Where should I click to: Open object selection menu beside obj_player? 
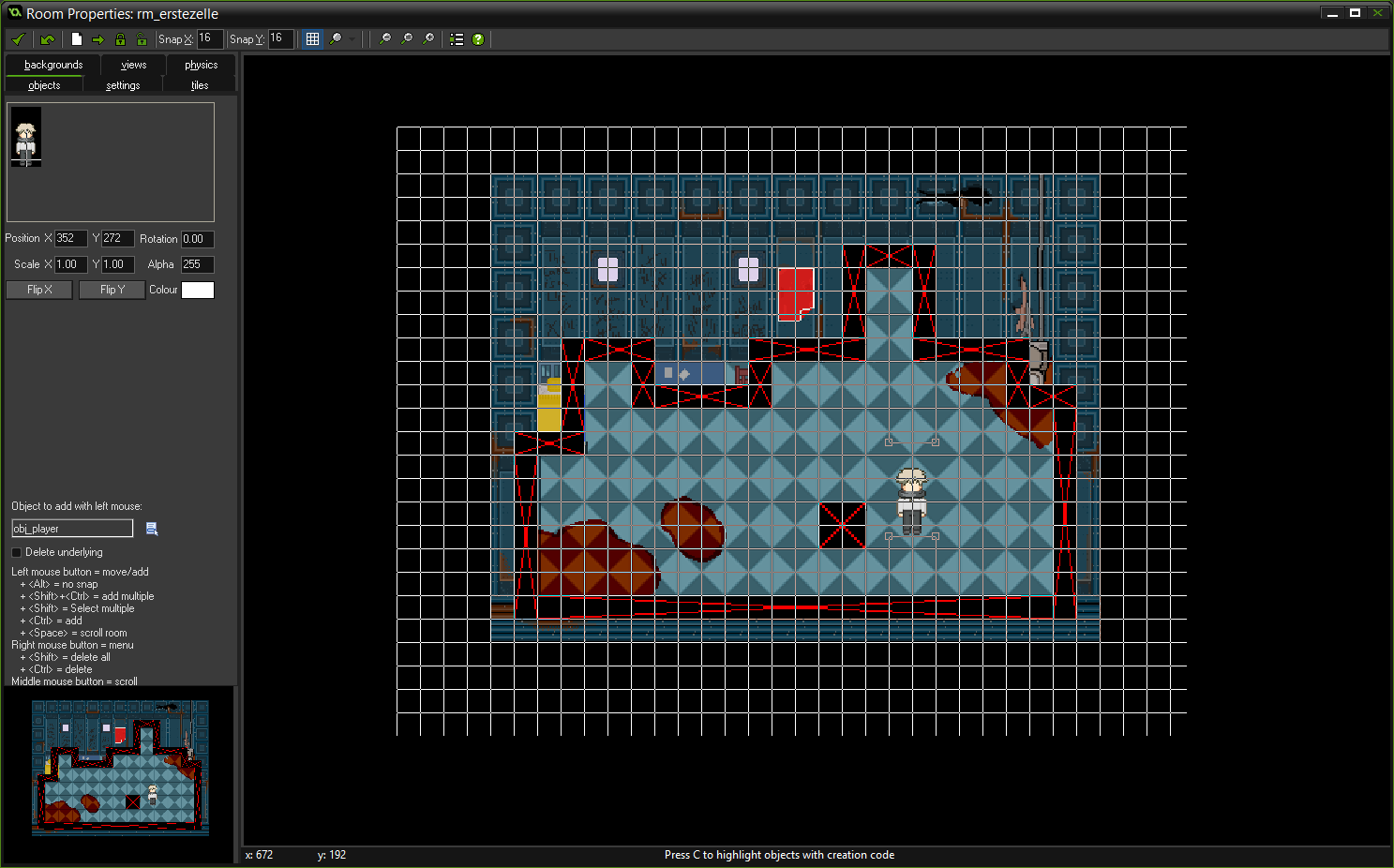152,529
